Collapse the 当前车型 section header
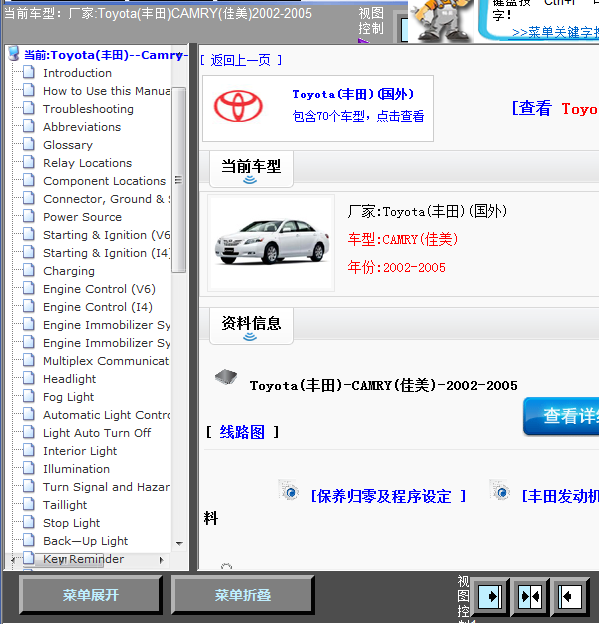The image size is (599, 624). pyautogui.click(x=251, y=170)
